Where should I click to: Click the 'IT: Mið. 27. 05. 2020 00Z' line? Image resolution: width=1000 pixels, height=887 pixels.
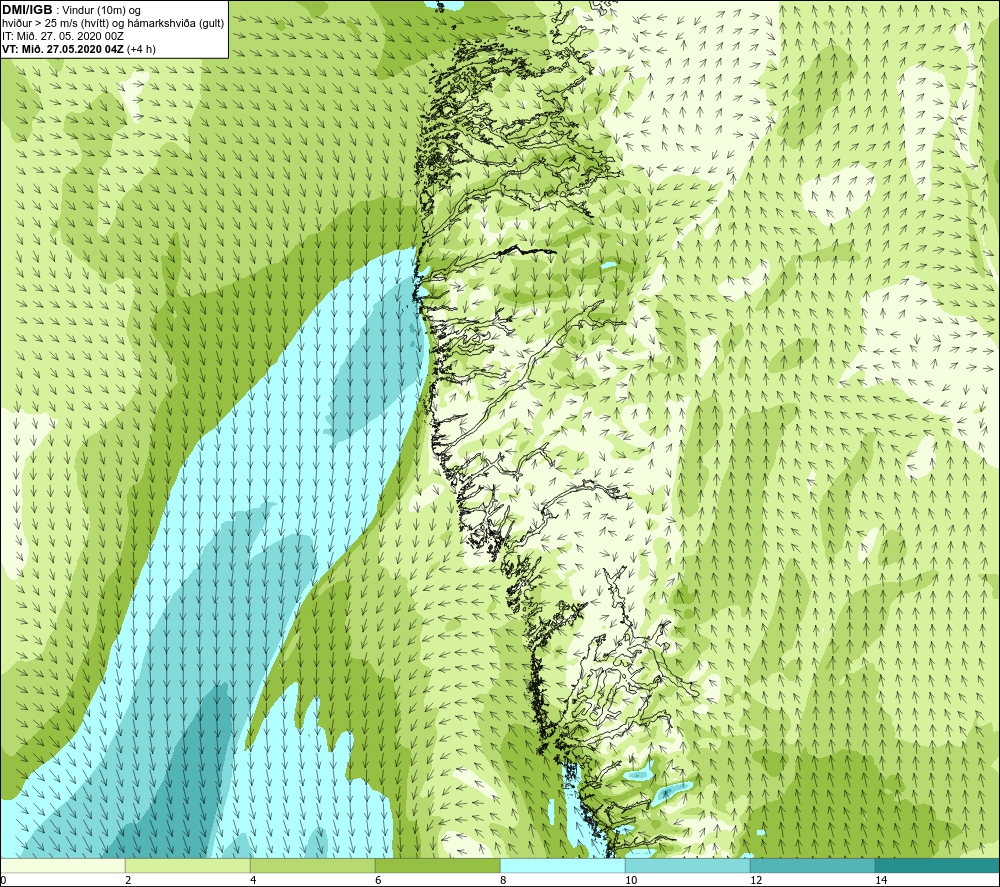[x=62, y=36]
